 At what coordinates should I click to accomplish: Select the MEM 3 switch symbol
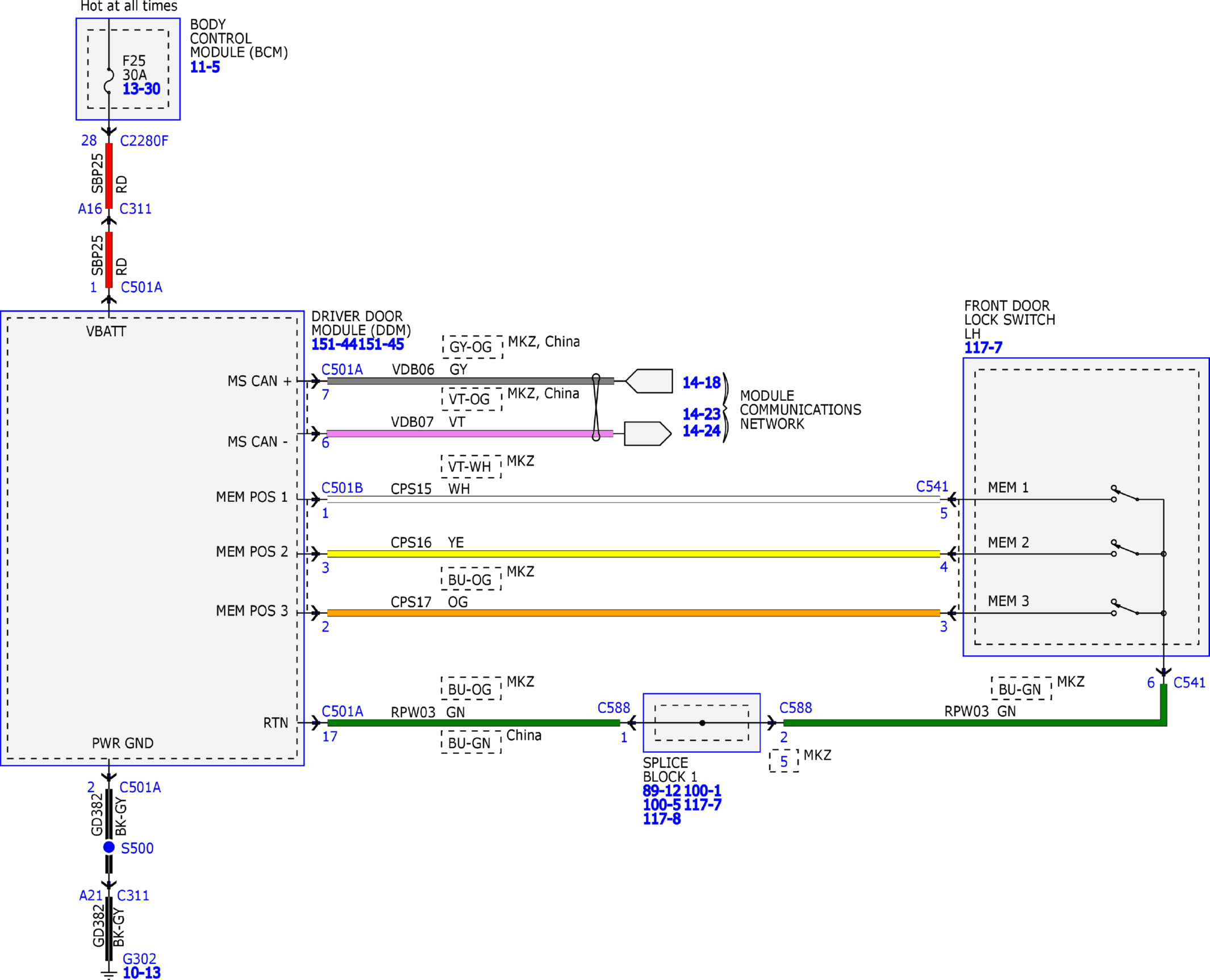(x=1125, y=608)
